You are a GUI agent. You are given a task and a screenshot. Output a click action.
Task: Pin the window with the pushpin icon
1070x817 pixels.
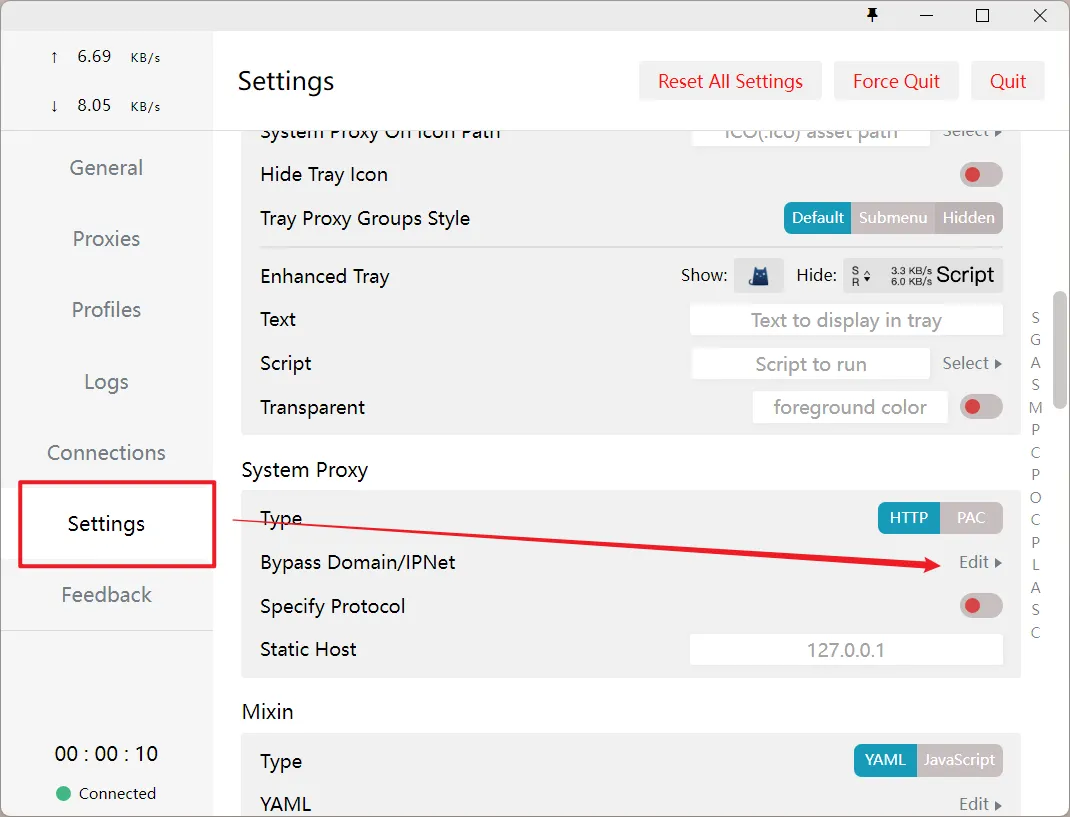click(872, 15)
